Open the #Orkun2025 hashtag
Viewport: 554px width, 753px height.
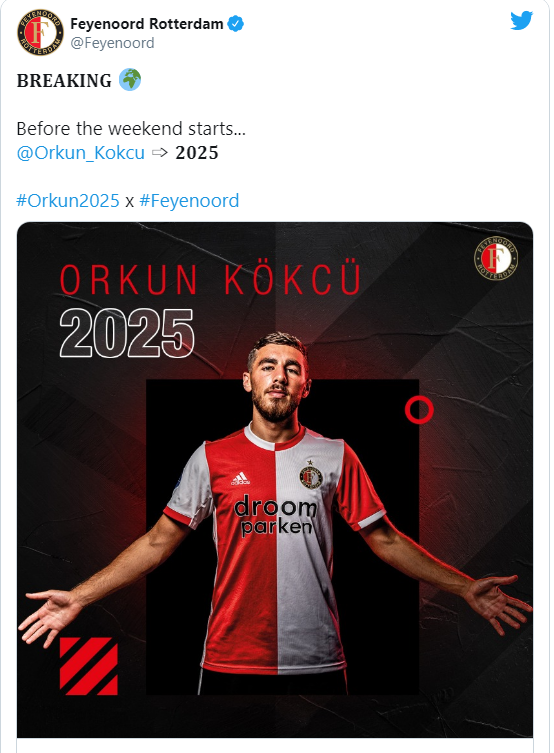coord(68,200)
